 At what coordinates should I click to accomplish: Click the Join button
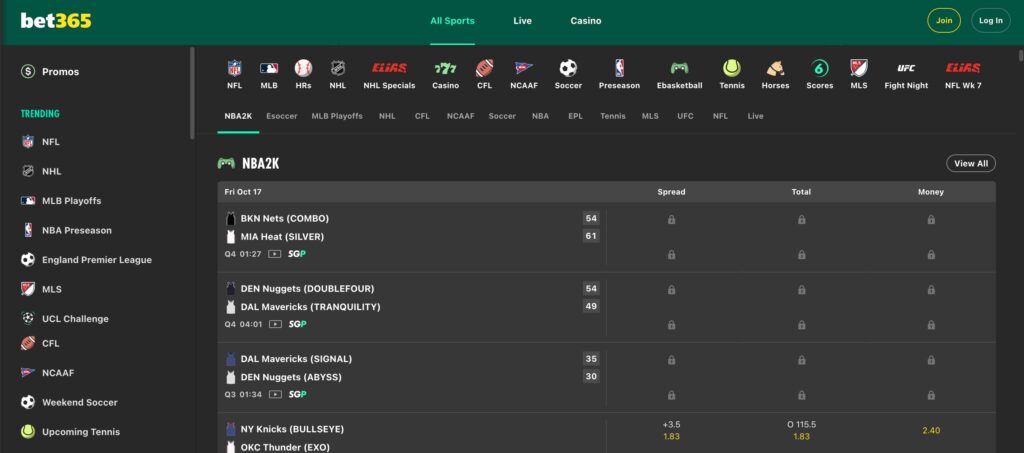[x=943, y=20]
